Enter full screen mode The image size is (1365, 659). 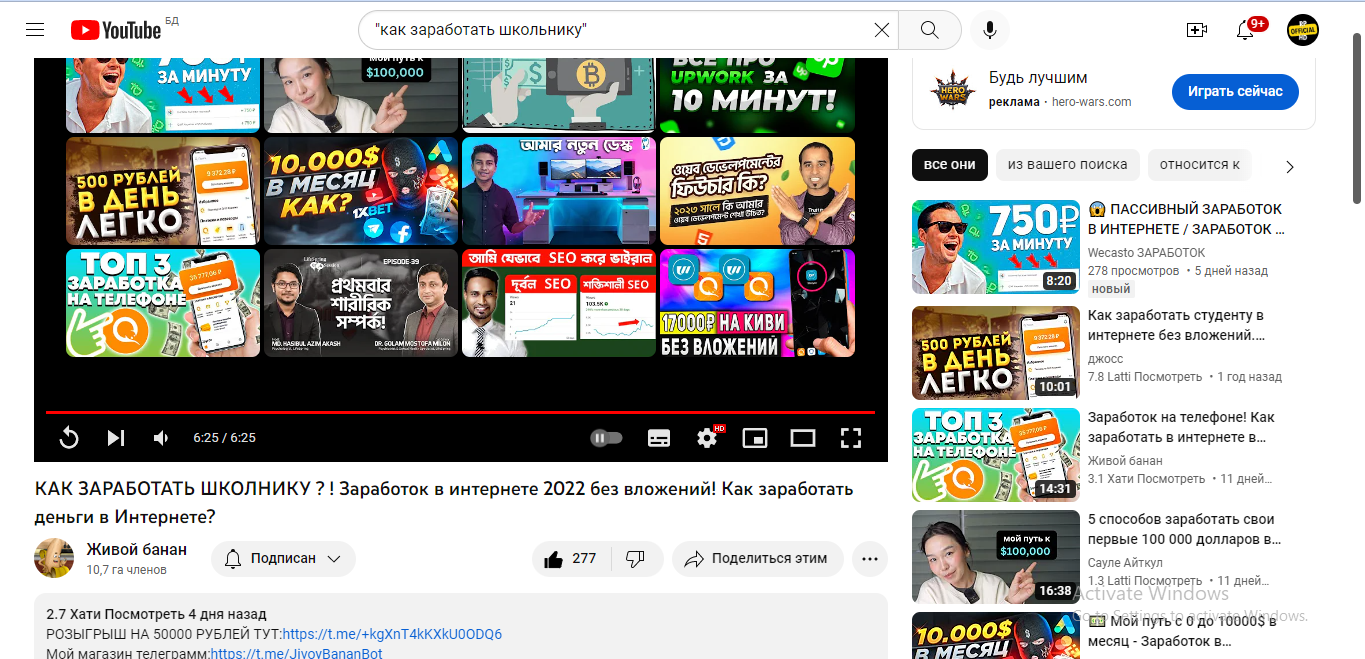coord(851,438)
